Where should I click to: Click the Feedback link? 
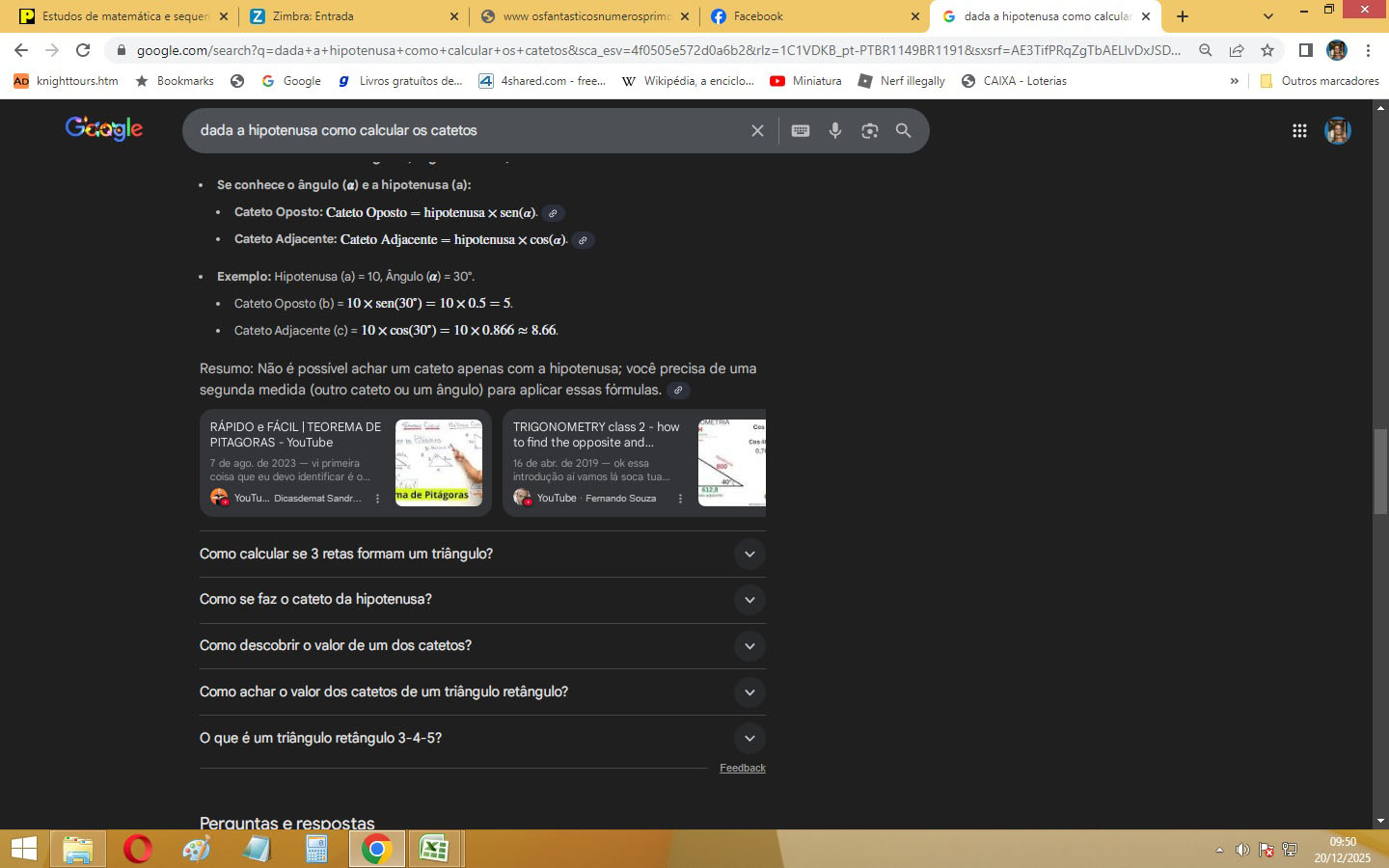point(742,768)
